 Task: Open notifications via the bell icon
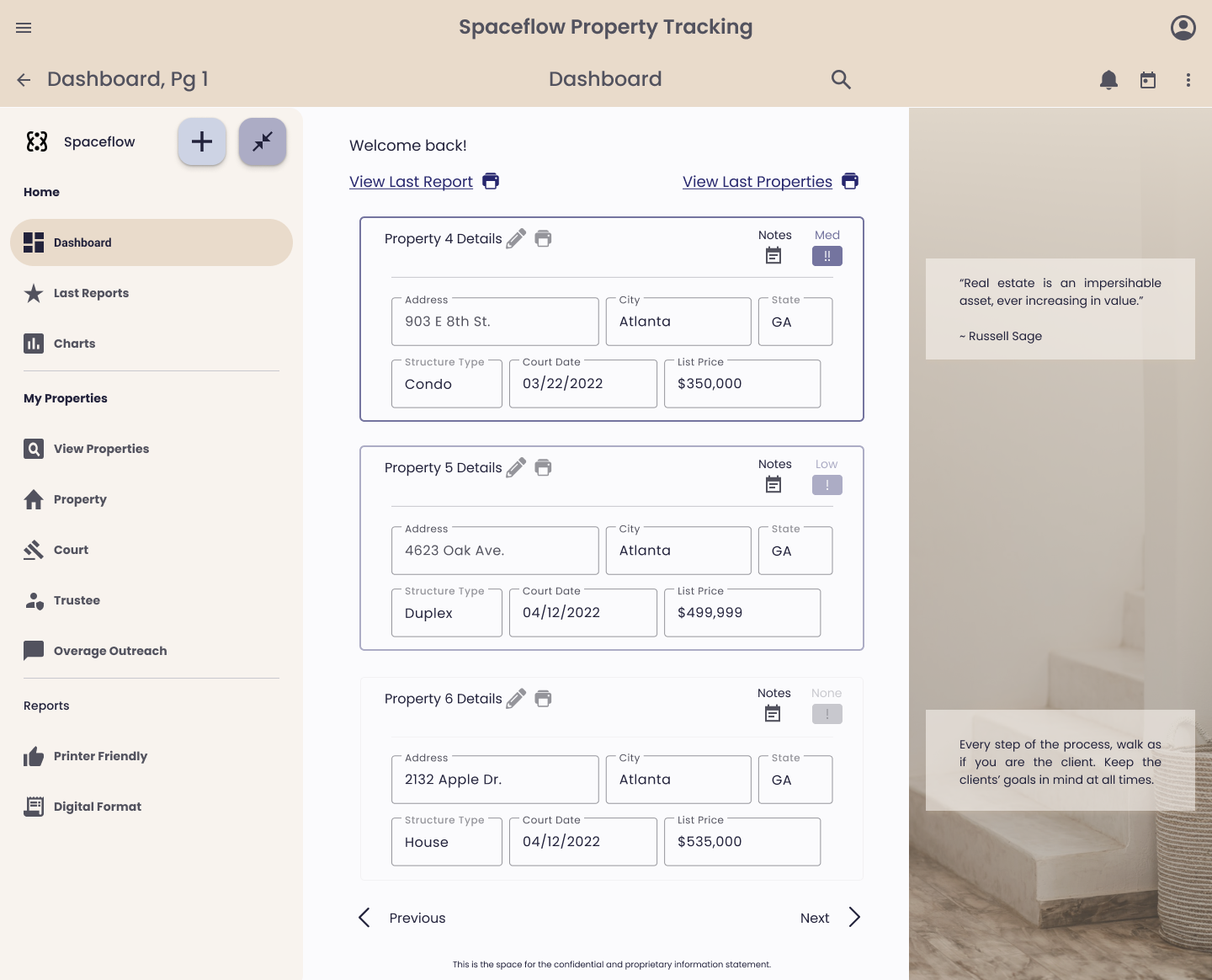(x=1108, y=79)
